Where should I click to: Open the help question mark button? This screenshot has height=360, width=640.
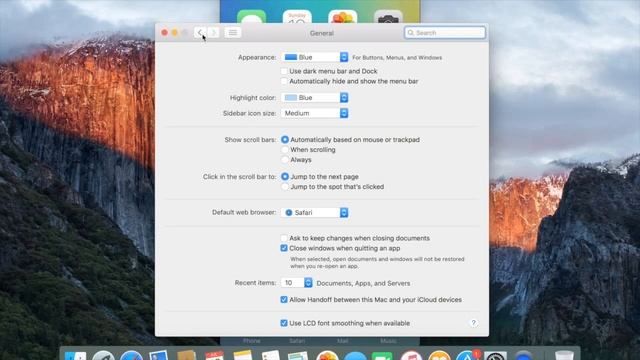(x=473, y=323)
